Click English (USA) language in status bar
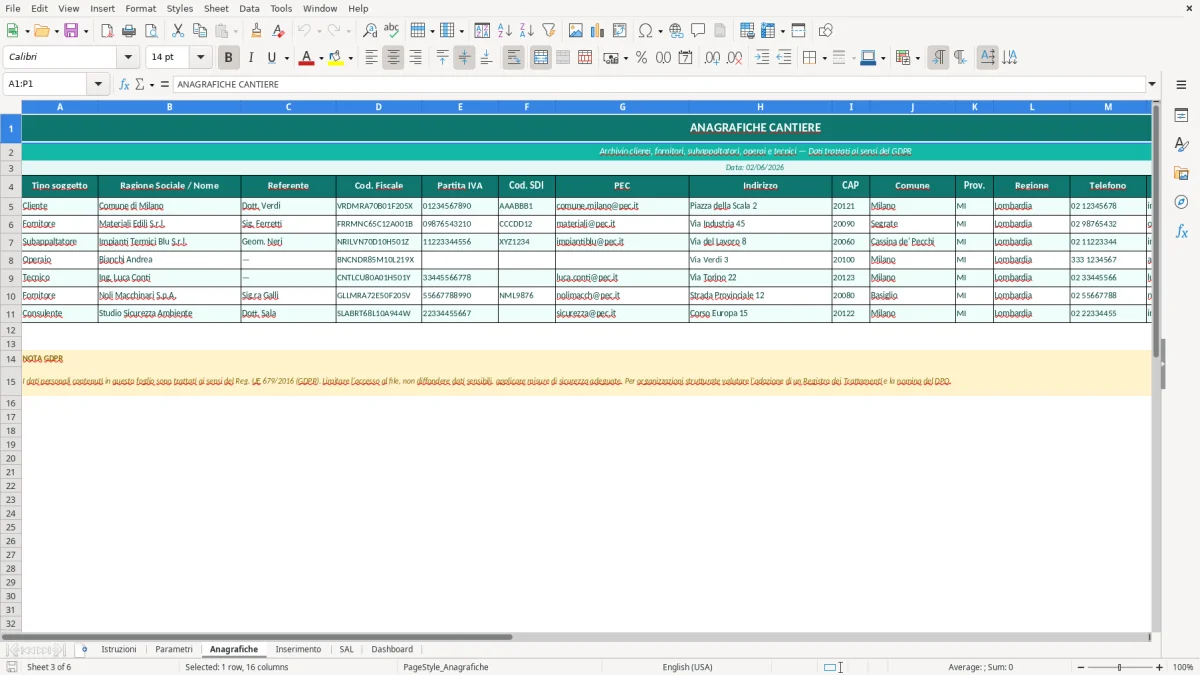This screenshot has width=1200, height=675. (x=687, y=667)
